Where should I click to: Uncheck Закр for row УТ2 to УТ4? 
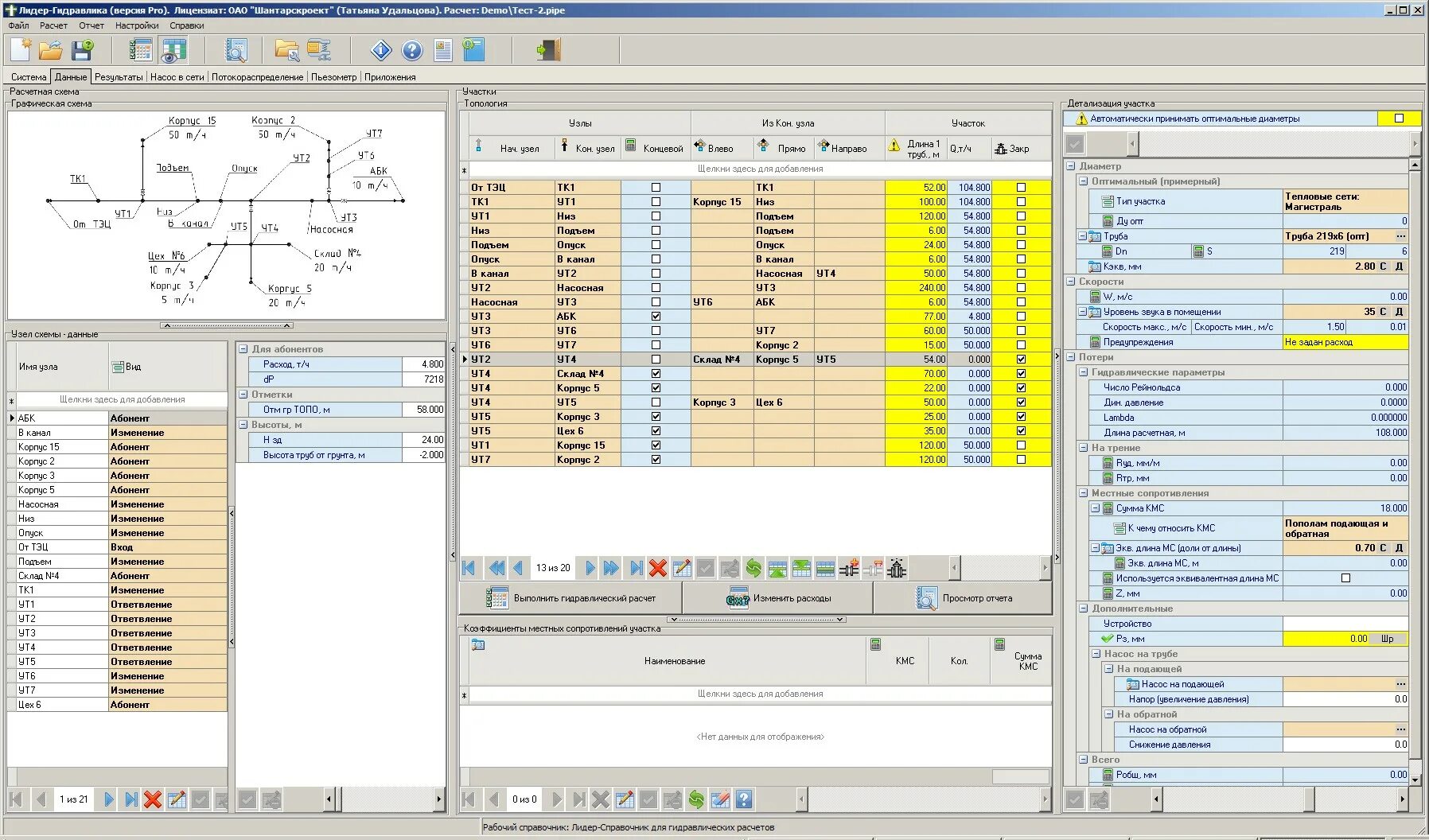[x=1021, y=360]
